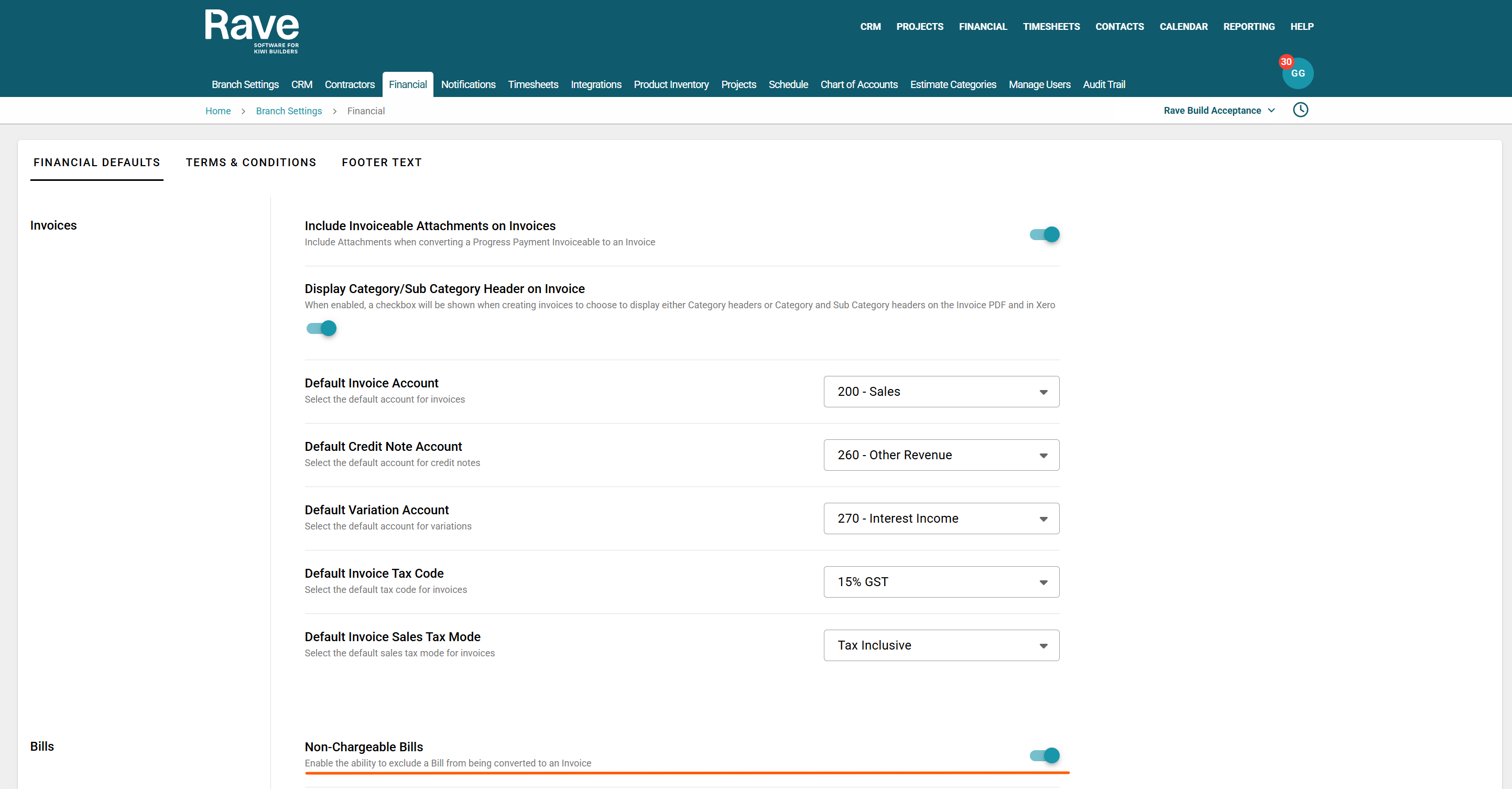Select Default Invoice Tax Code 15% GST box
The width and height of the screenshot is (1512, 789).
(941, 582)
